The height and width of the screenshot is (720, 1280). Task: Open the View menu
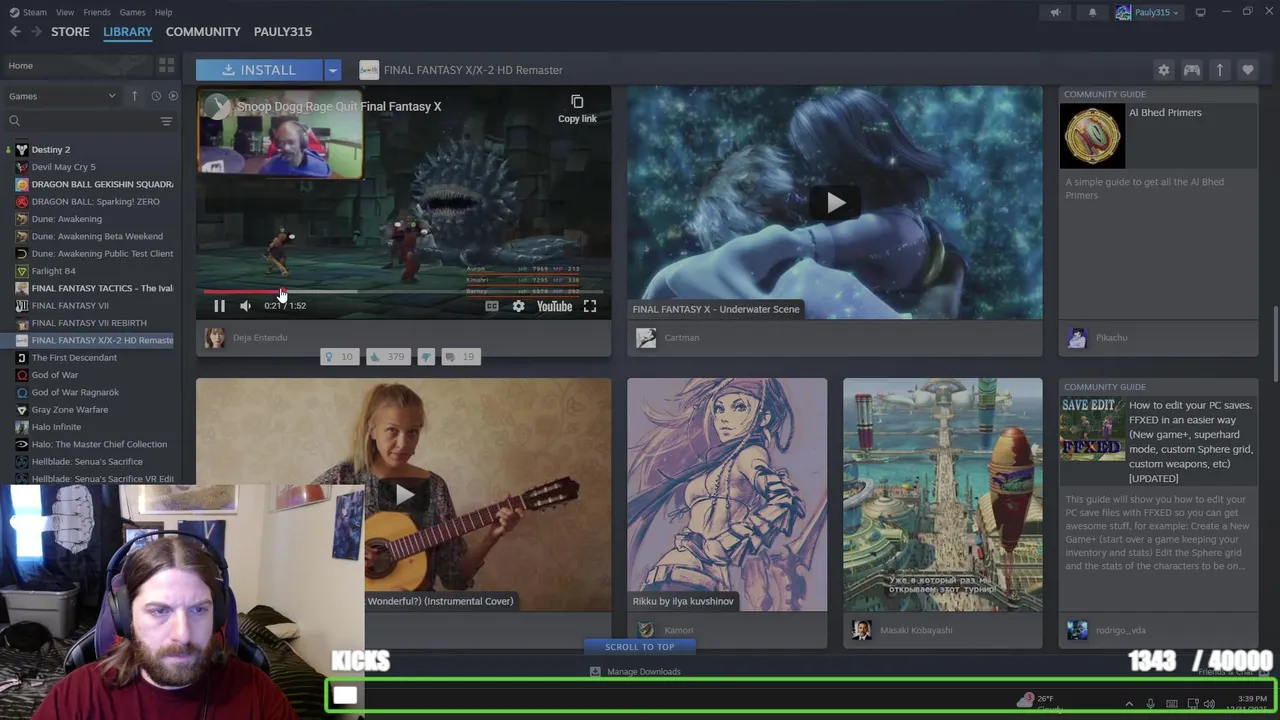click(65, 12)
